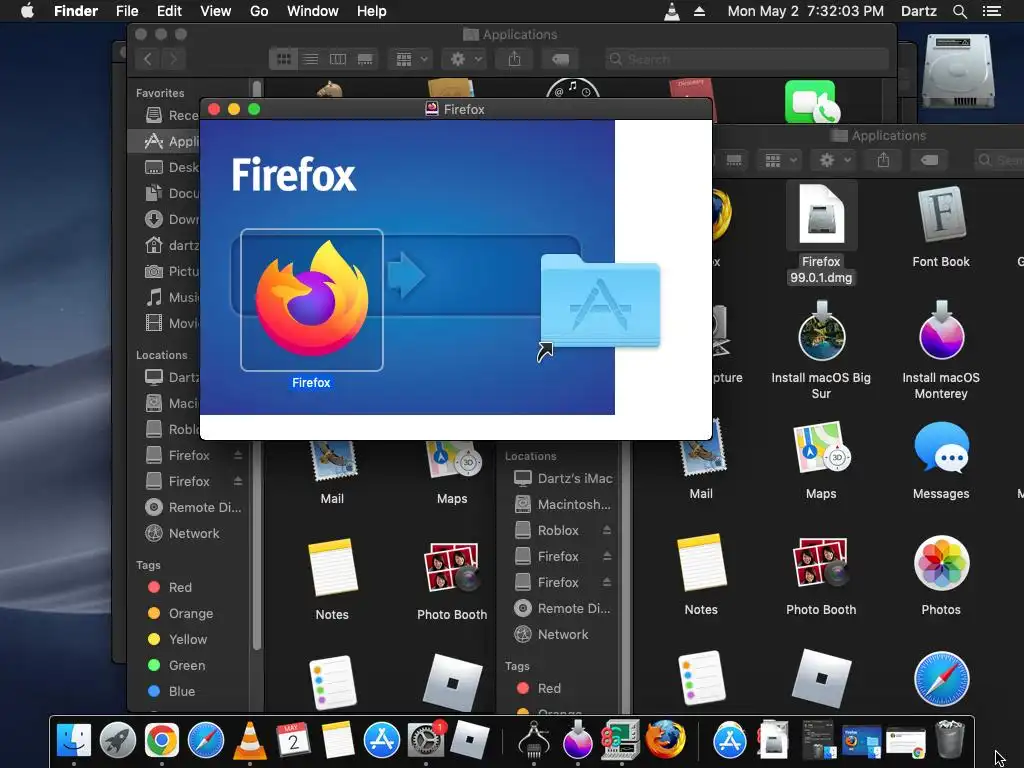The image size is (1024, 768).
Task: Launch Firefox from the Dock
Action: (x=665, y=740)
